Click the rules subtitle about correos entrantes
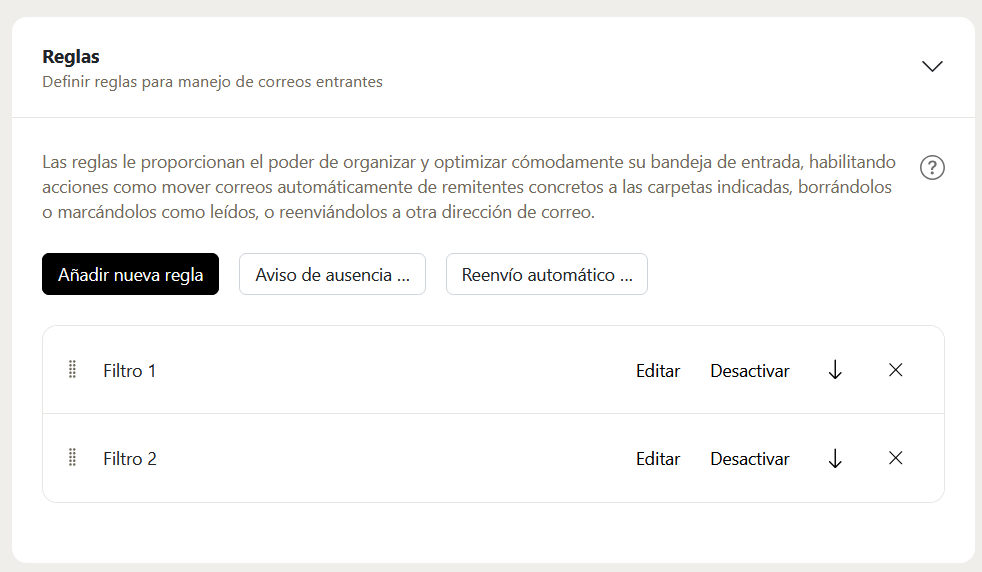 click(212, 82)
